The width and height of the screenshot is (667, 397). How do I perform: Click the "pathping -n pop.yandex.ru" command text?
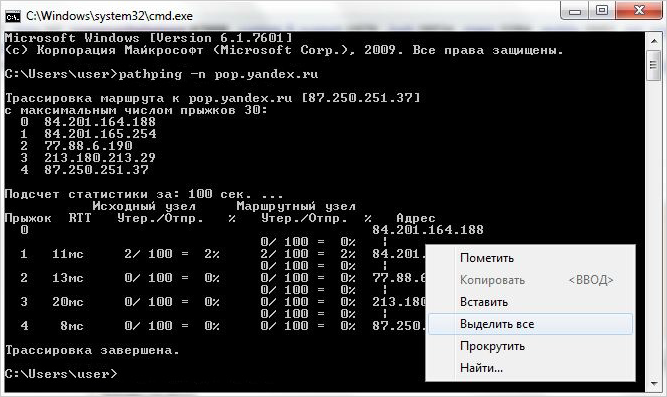(218, 74)
